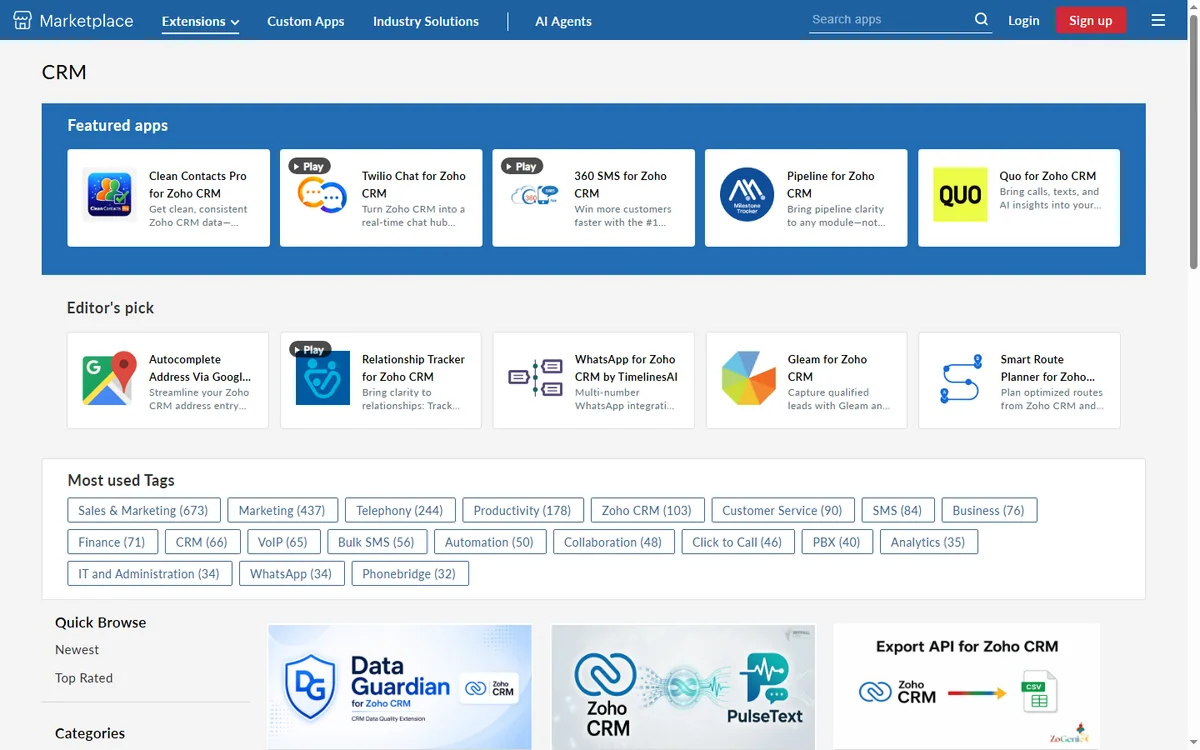Play the 360 SMS video badge

[521, 166]
